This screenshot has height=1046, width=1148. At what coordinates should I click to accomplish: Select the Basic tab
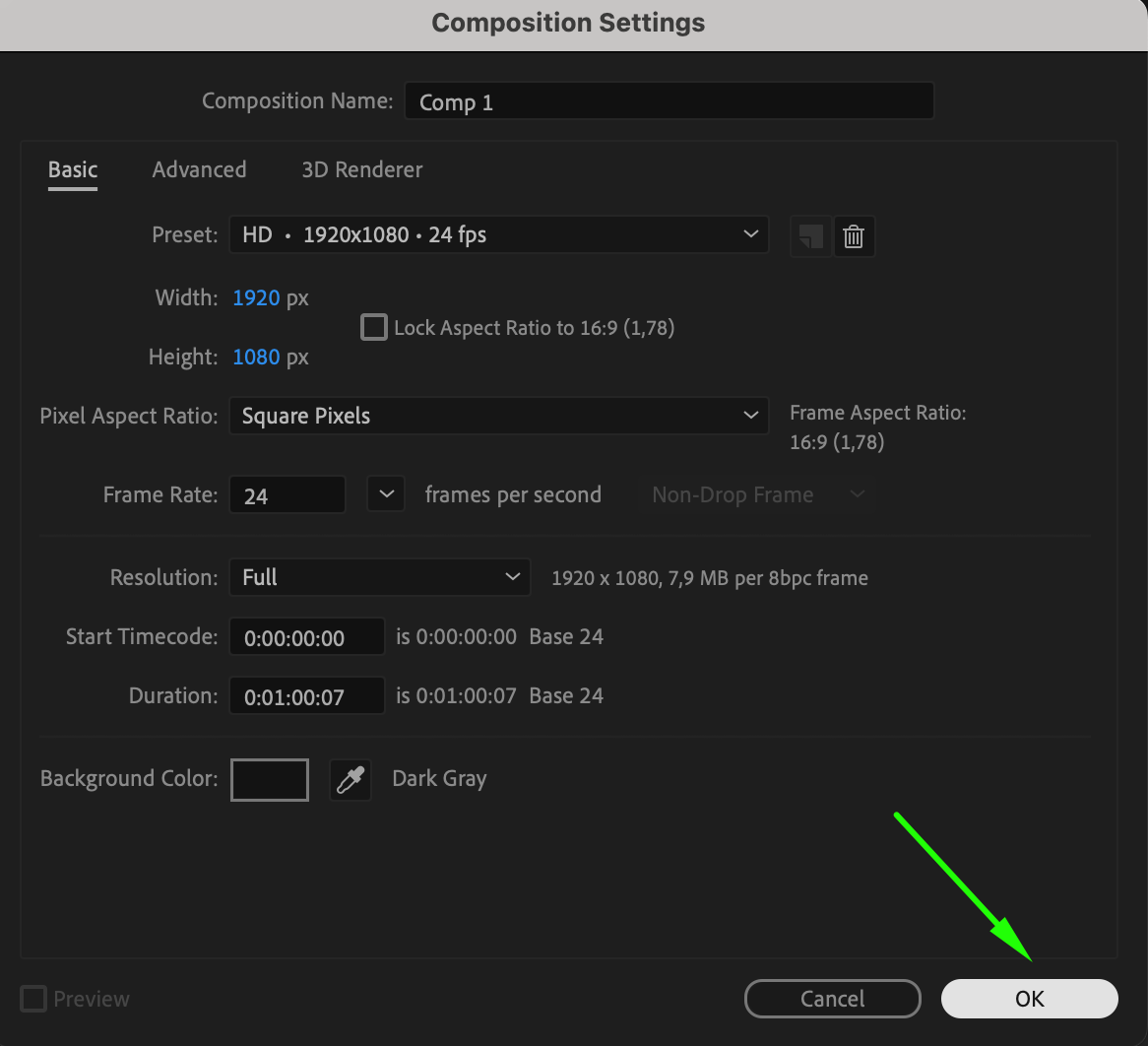[x=73, y=169]
